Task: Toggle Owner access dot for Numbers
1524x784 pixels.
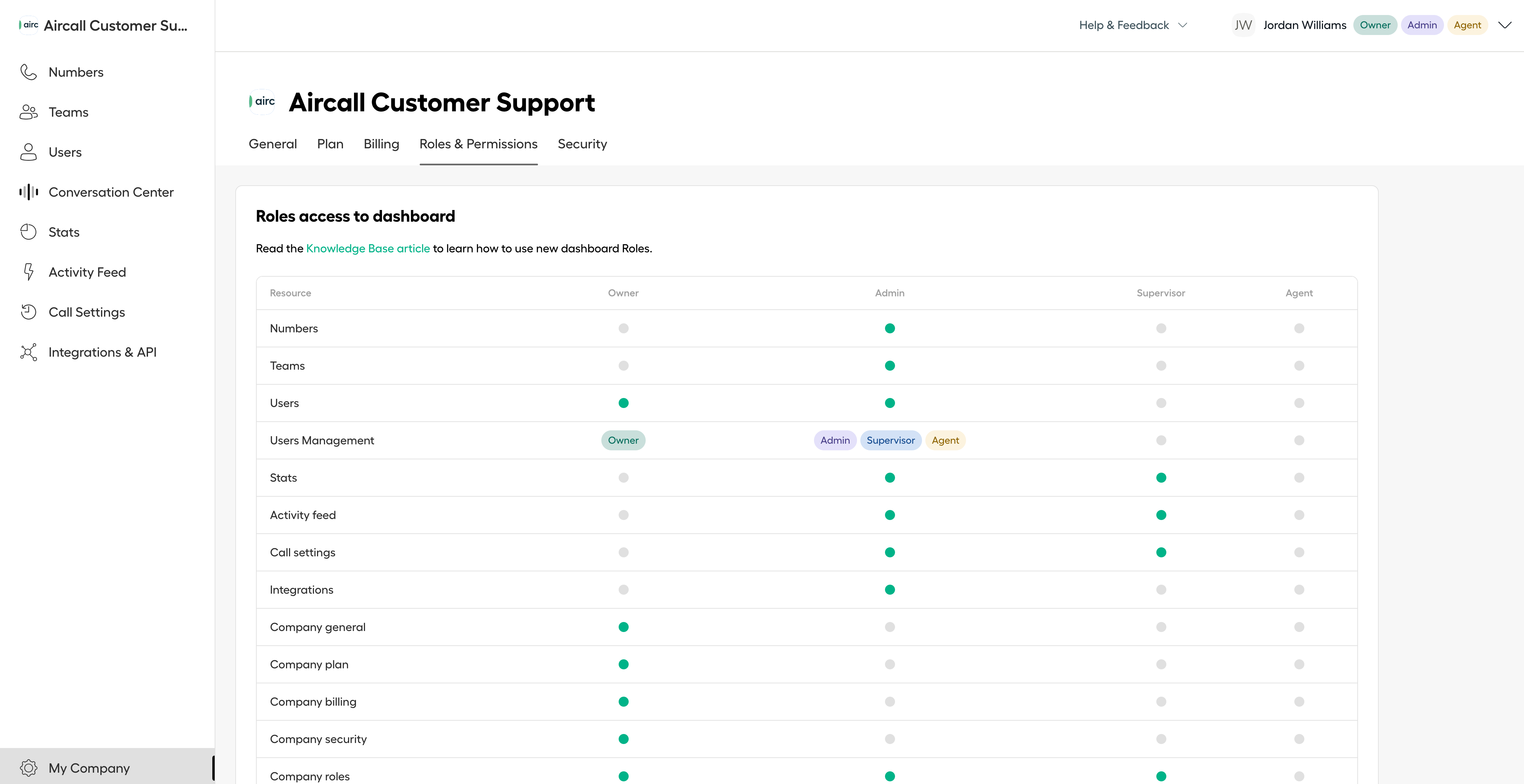Action: [x=624, y=328]
